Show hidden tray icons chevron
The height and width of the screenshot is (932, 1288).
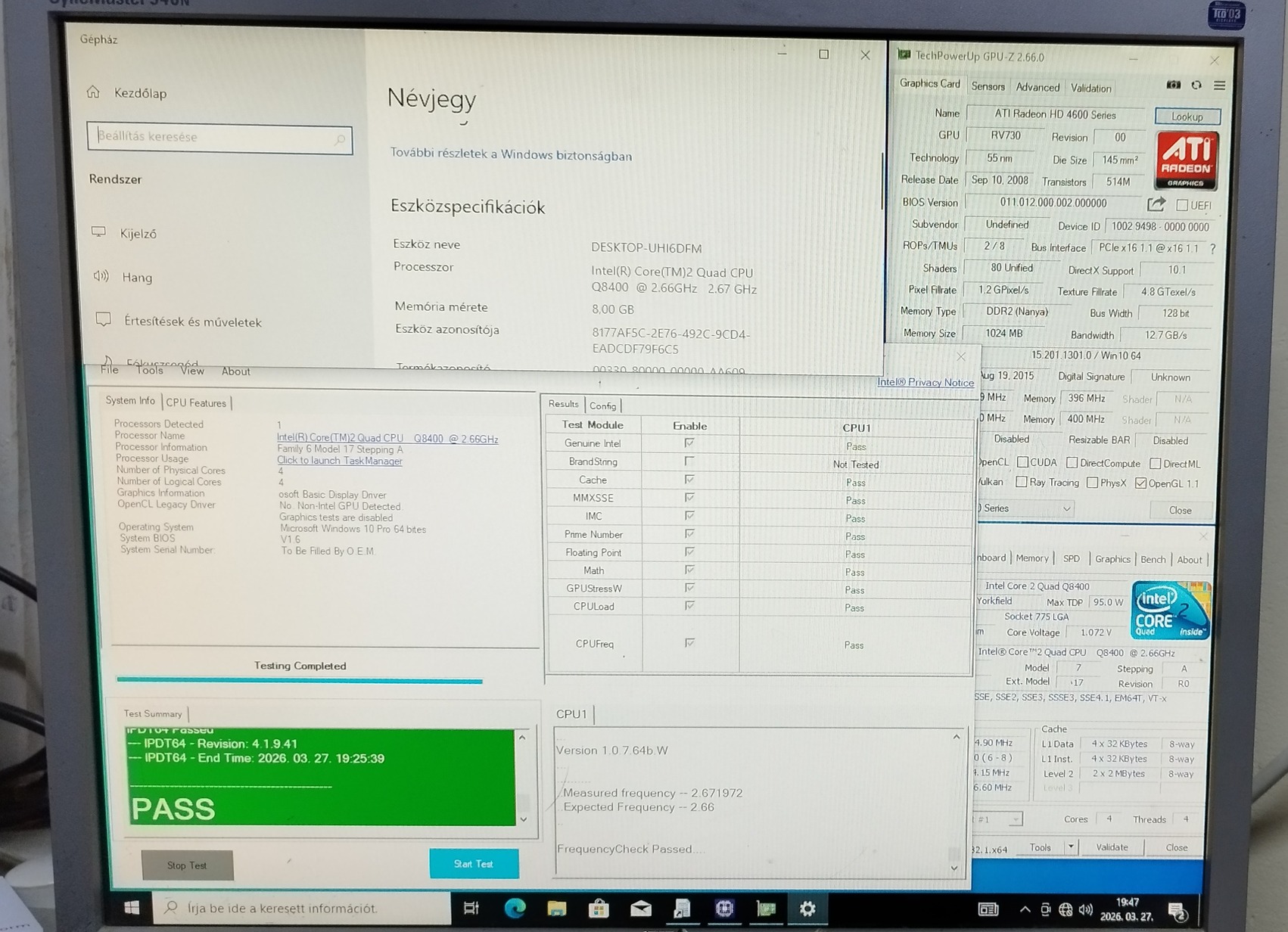[x=1025, y=909]
